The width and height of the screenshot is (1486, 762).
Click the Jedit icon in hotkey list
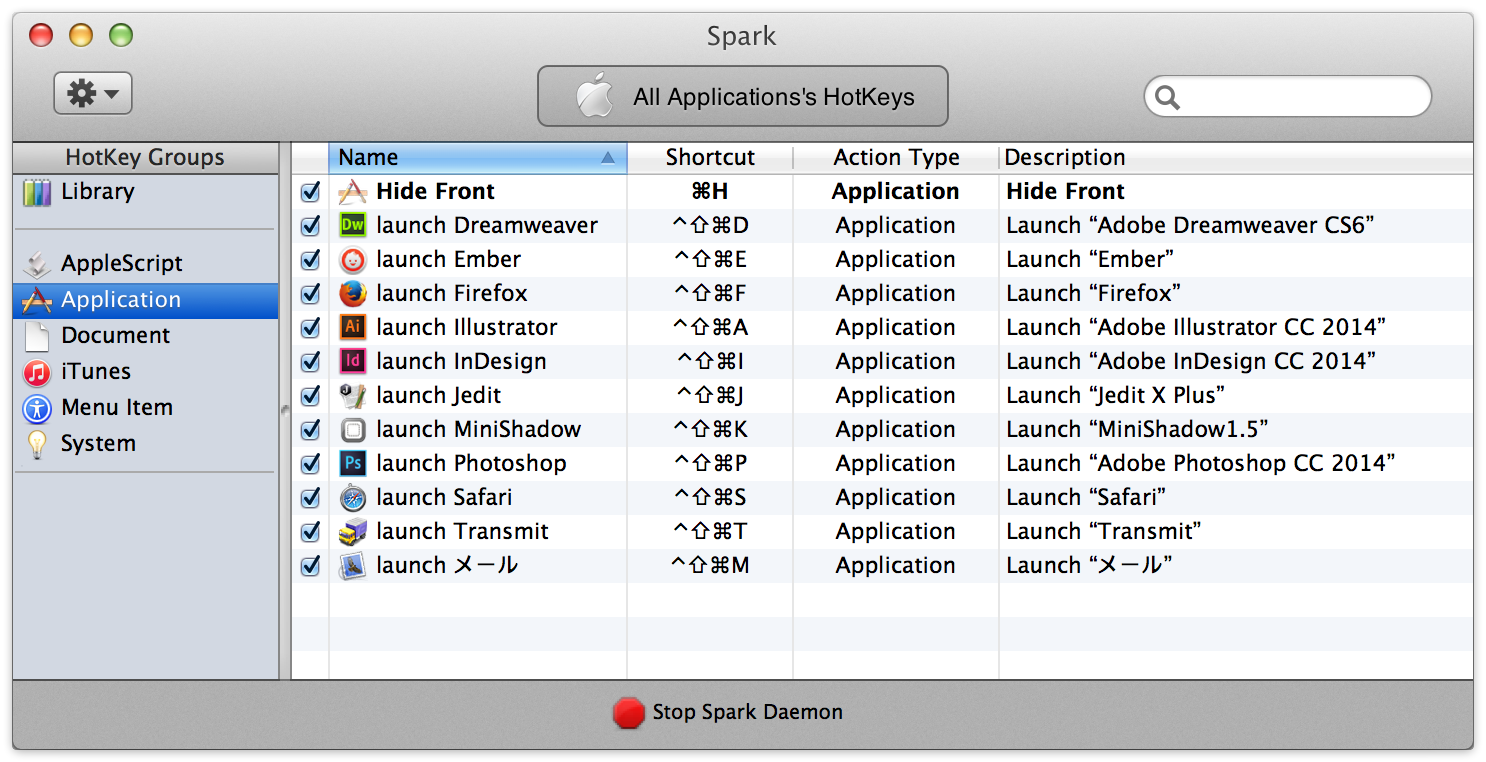coord(352,395)
